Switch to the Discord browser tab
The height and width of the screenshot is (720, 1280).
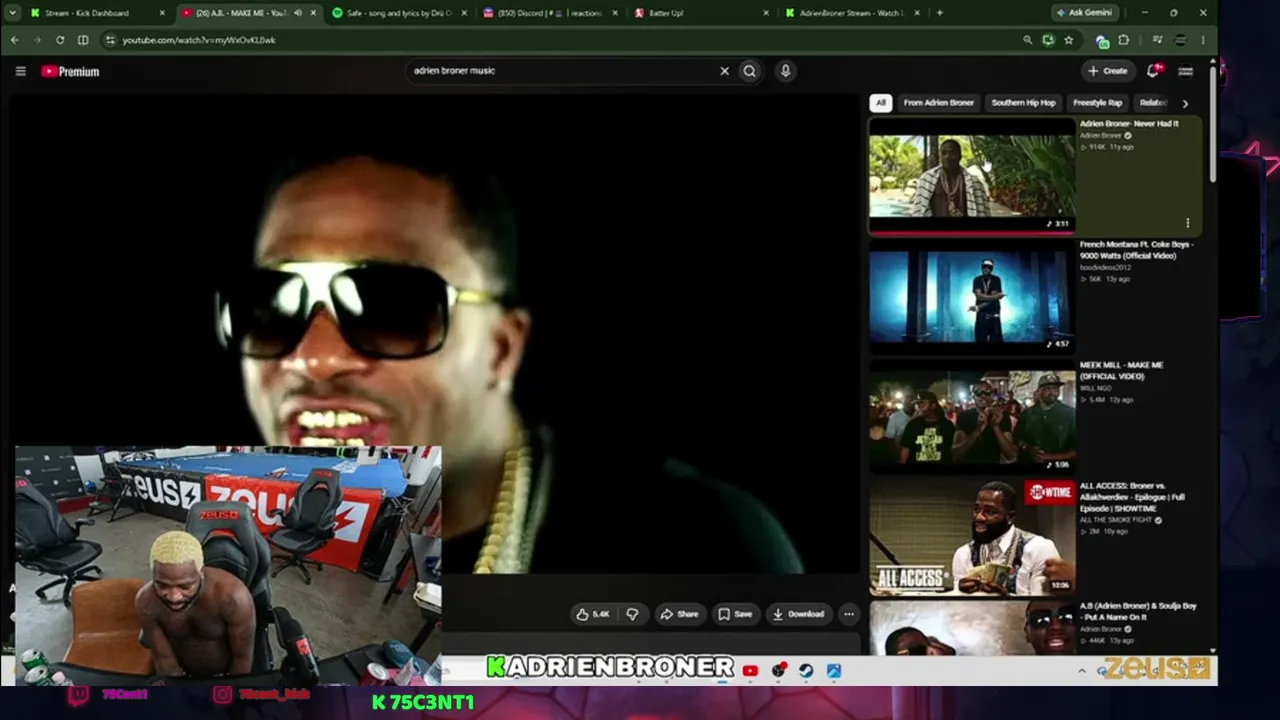(x=549, y=13)
